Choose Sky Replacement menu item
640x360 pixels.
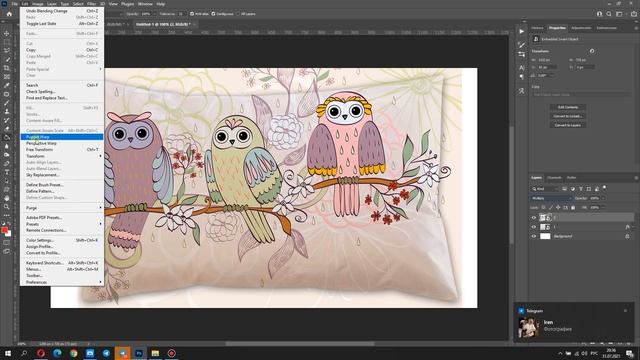pos(62,175)
